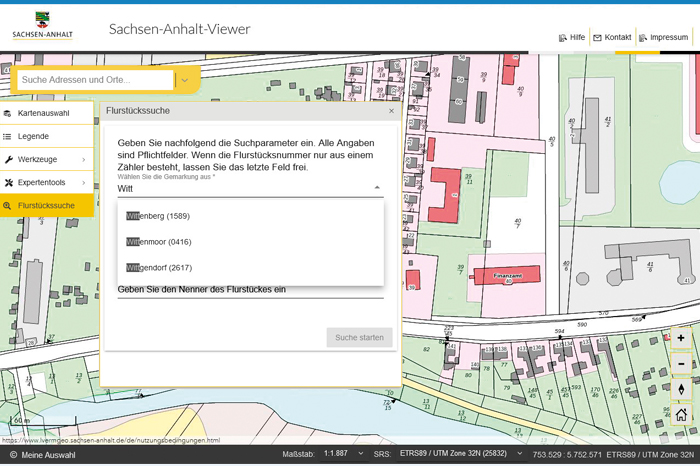
Task: Open the Expertentools menu item
Action: tap(47, 183)
